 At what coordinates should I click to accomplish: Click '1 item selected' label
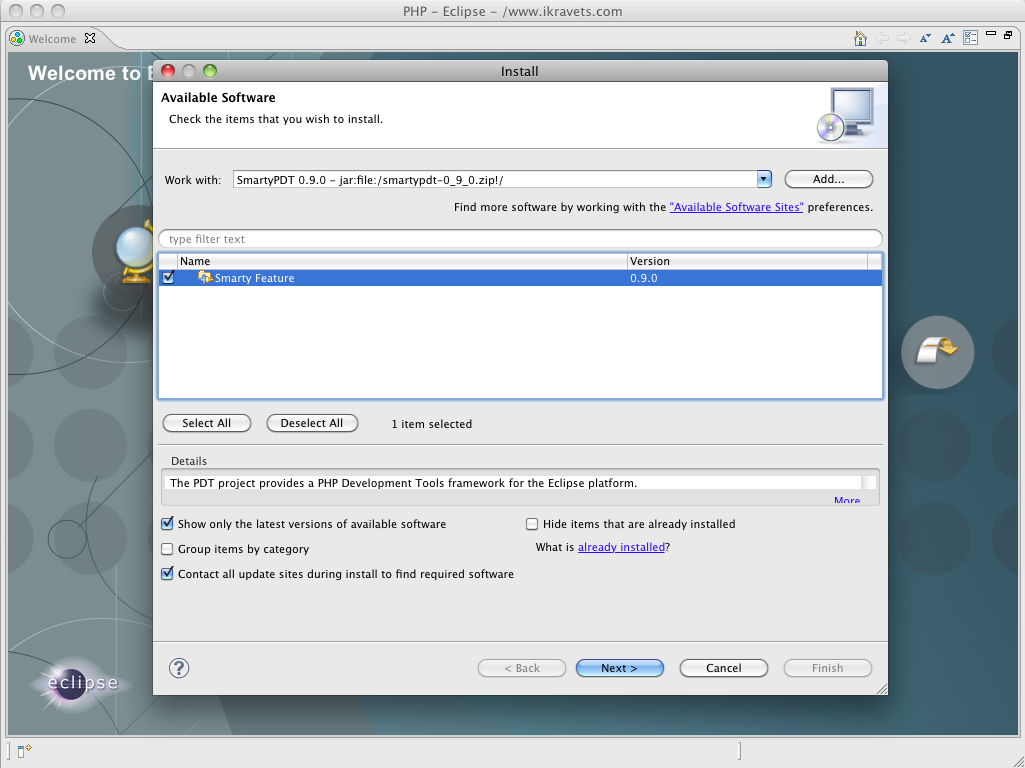(431, 424)
